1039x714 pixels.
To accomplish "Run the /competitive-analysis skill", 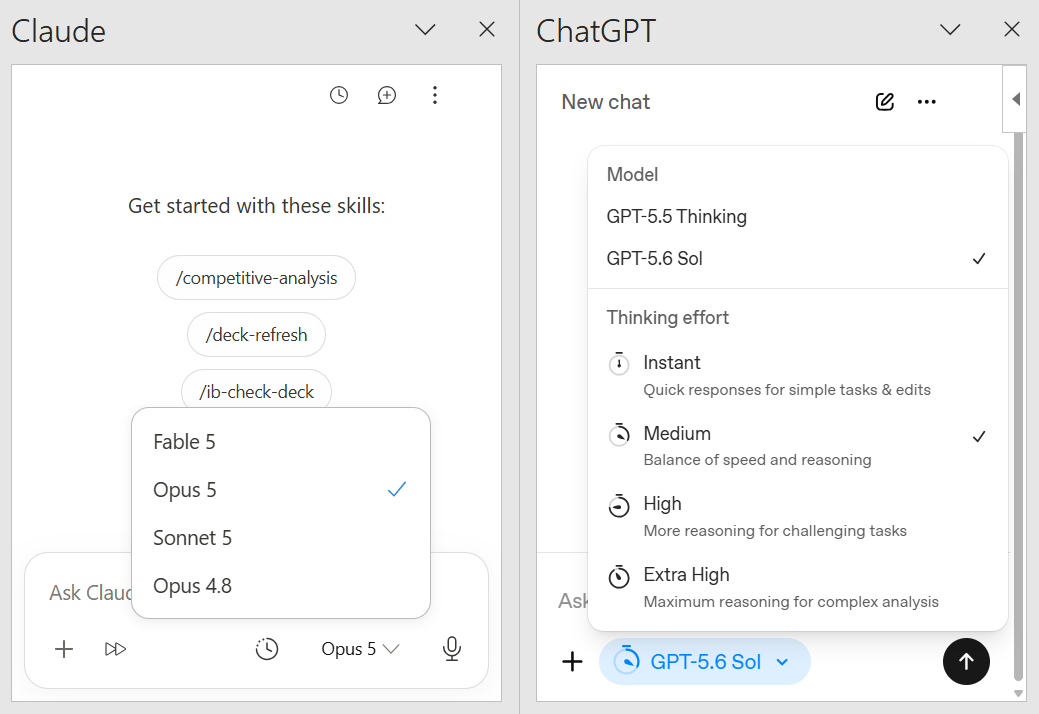I will [256, 278].
